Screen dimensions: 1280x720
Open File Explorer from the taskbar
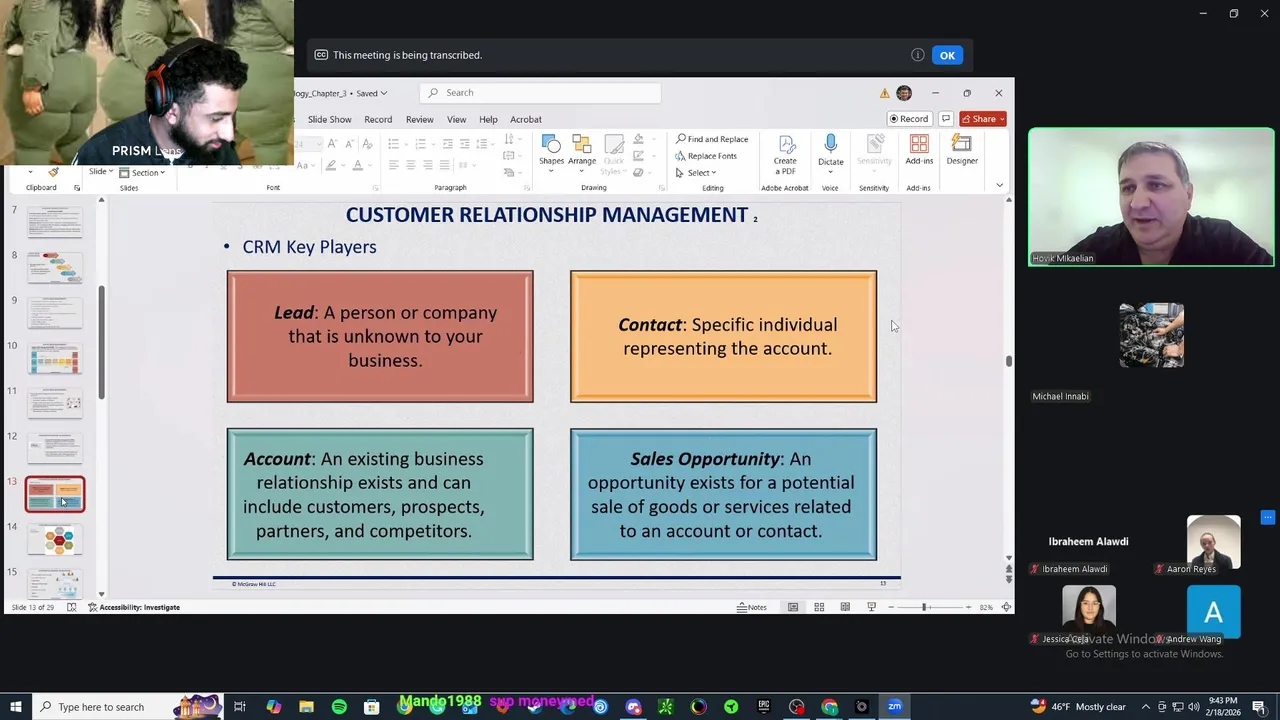[x=306, y=707]
